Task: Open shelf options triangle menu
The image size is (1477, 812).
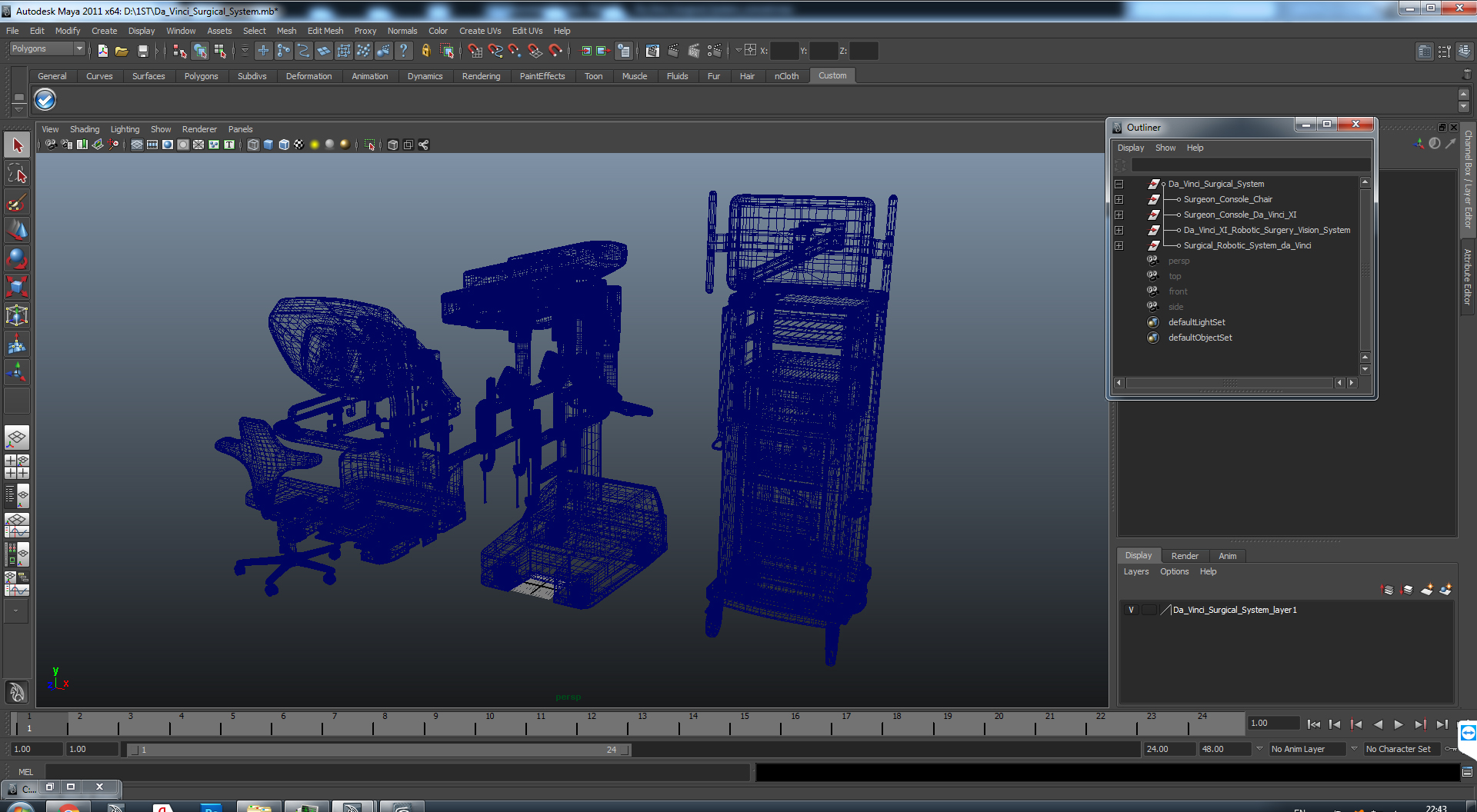Action: pos(18,111)
